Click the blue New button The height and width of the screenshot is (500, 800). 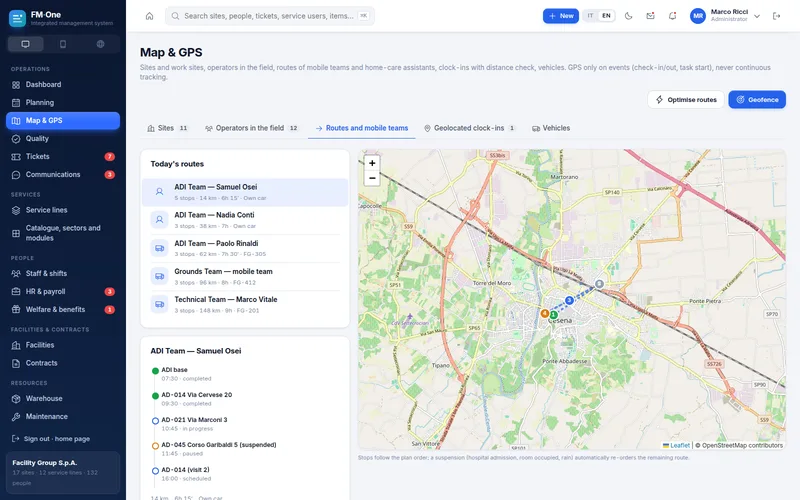[561, 16]
